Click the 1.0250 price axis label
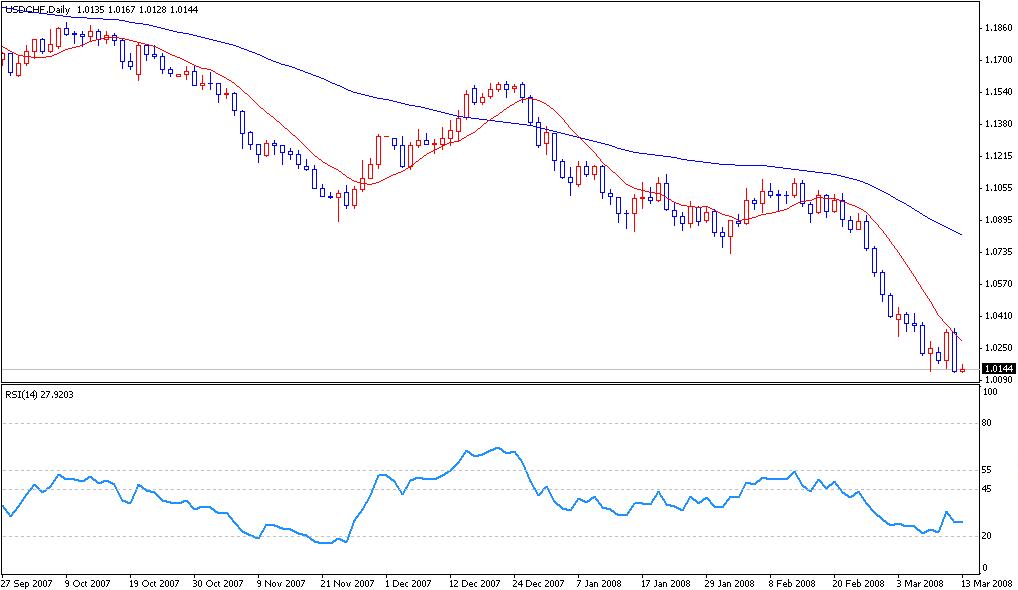 pyautogui.click(x=999, y=348)
